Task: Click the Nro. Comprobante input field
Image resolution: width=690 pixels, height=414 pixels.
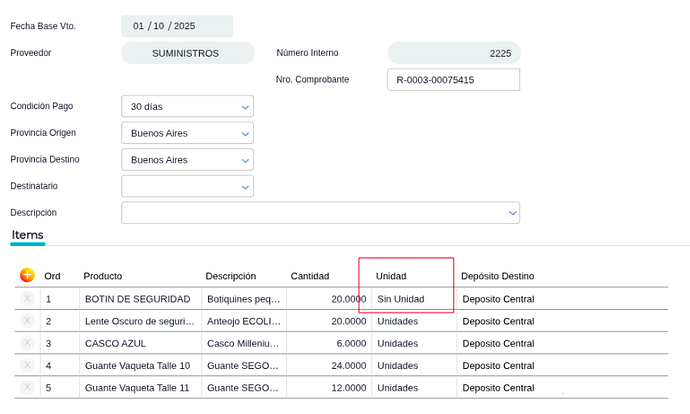Action: tap(453, 80)
